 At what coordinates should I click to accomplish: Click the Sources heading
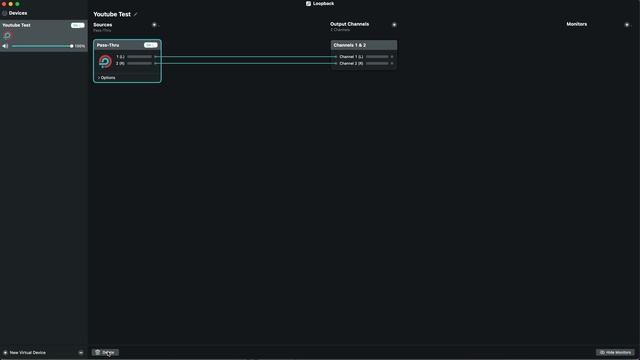[102, 24]
